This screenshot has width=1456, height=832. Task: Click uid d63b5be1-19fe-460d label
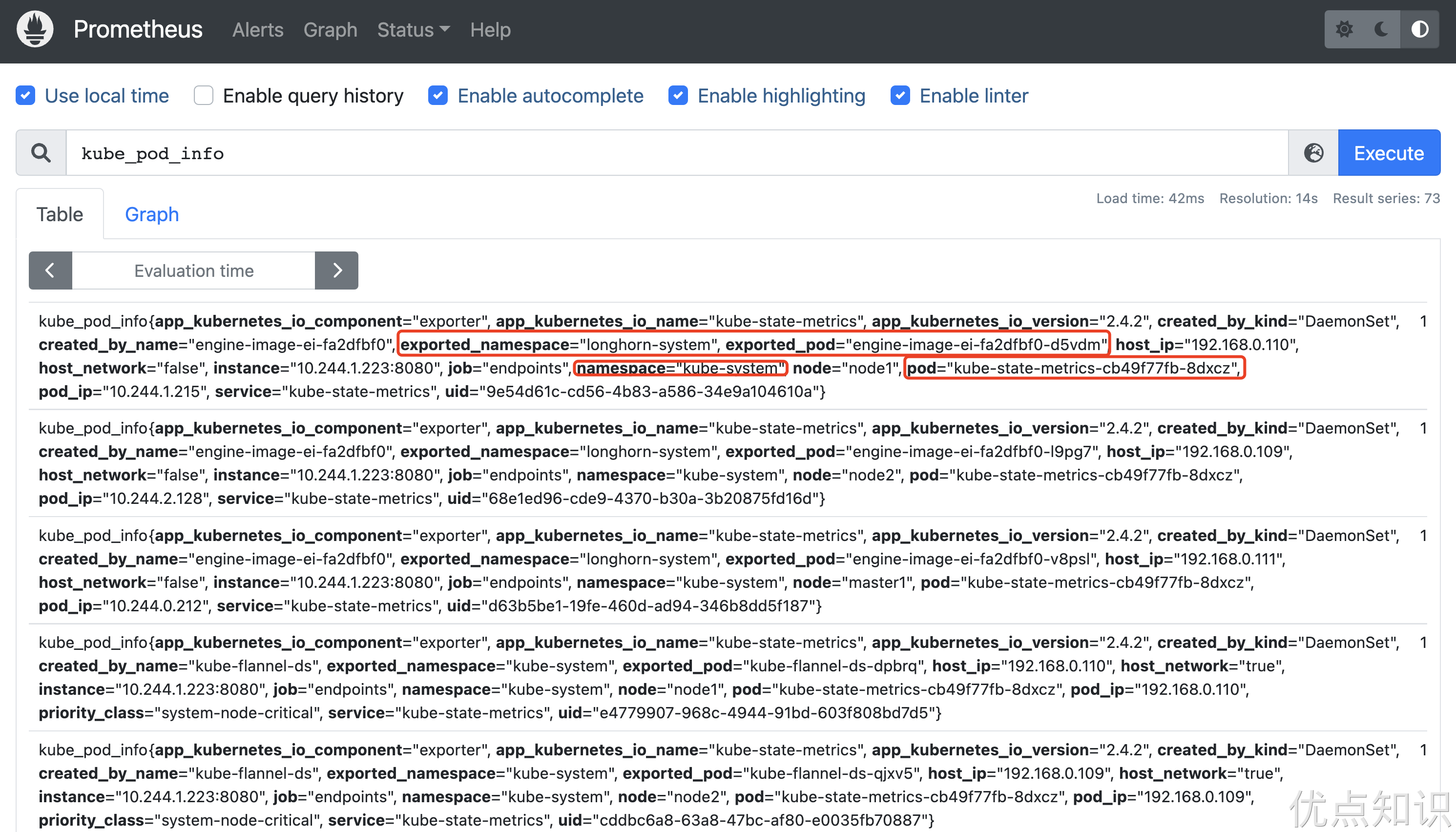(x=631, y=606)
